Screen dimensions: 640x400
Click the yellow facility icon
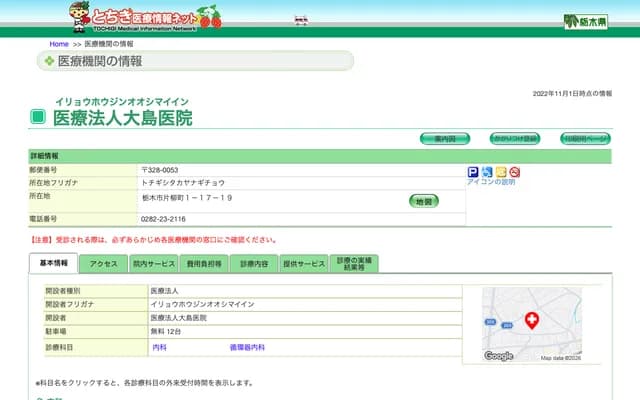tap(501, 172)
